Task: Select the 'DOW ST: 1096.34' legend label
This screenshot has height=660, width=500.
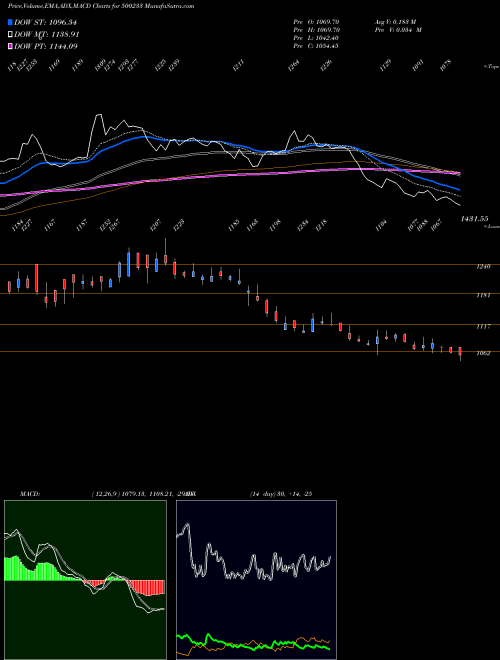Action: [x=45, y=22]
